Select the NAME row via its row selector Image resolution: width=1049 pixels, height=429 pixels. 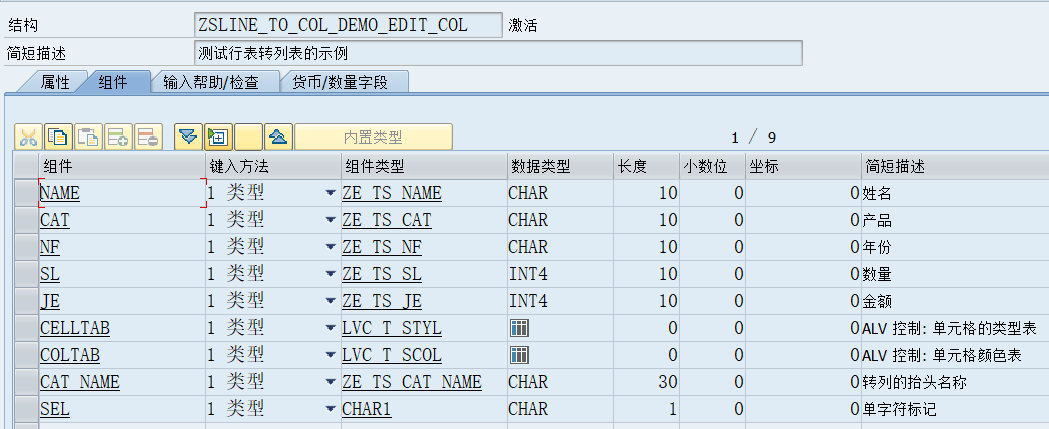pyautogui.click(x=26, y=193)
